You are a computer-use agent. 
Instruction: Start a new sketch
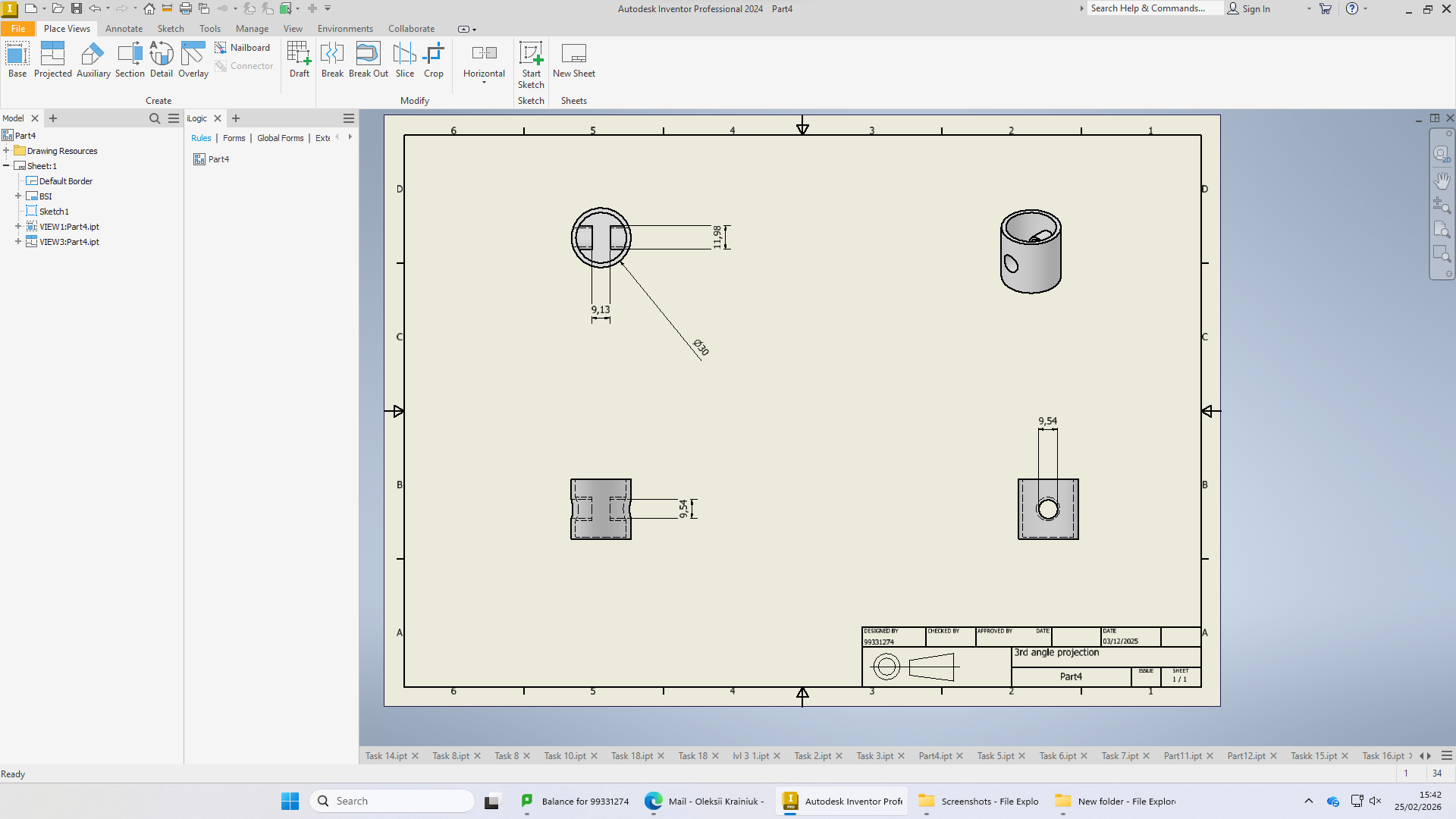click(x=531, y=65)
